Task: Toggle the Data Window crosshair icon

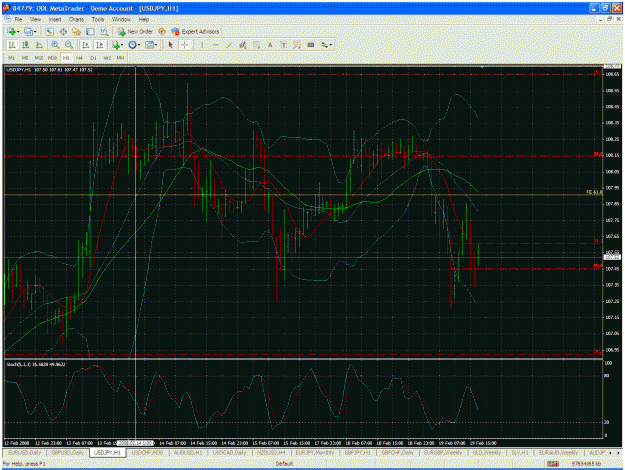Action: tap(63, 31)
